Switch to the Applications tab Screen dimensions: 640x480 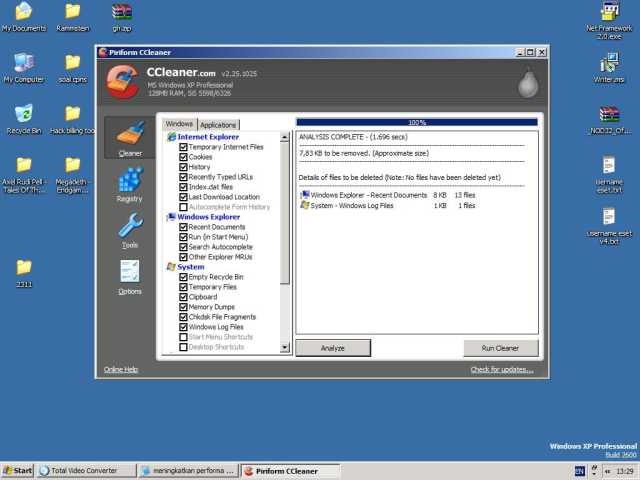coord(218,125)
